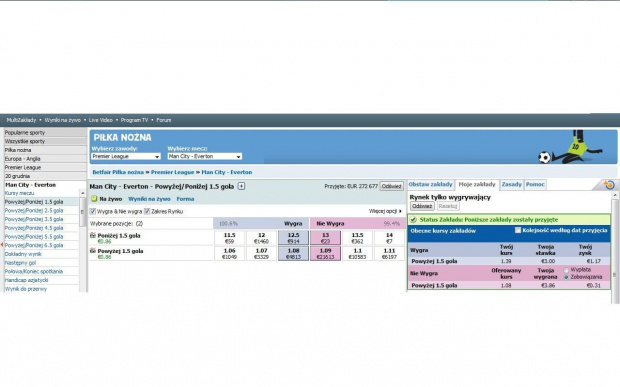Open Wynik do przerwy market
This screenshot has width=620, height=387.
[x=26, y=289]
